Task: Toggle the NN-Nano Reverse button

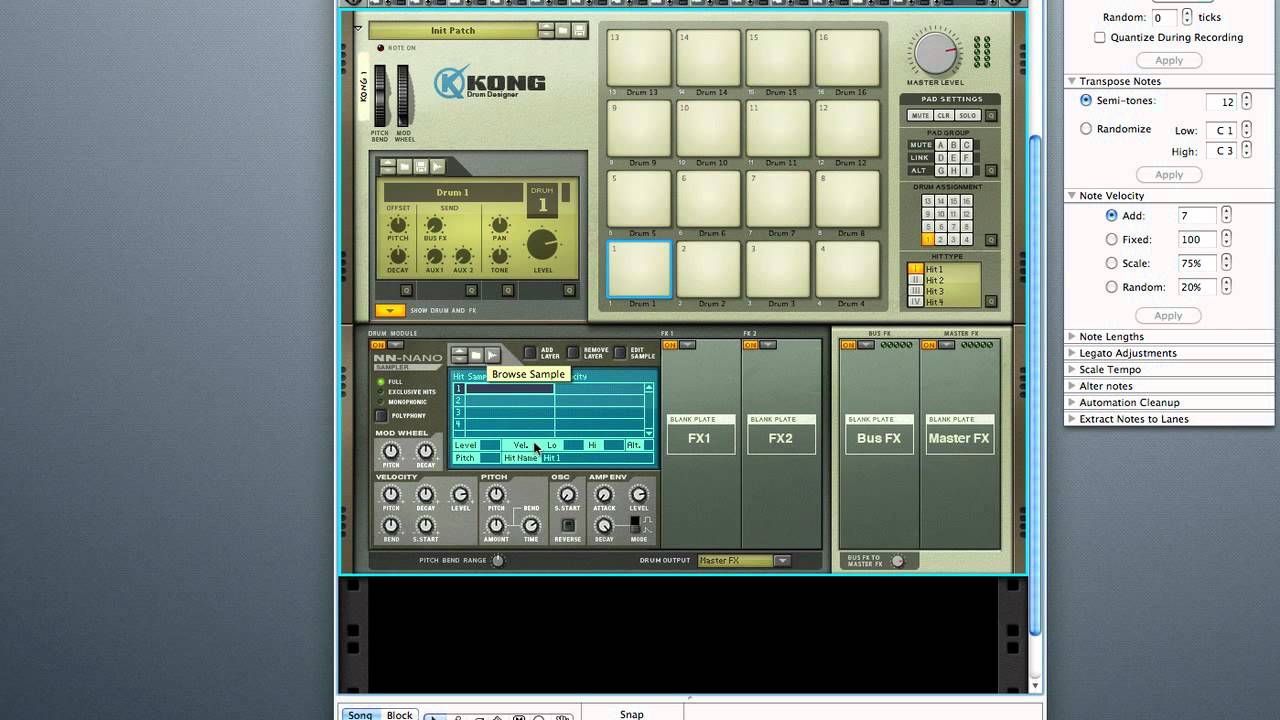Action: (567, 525)
